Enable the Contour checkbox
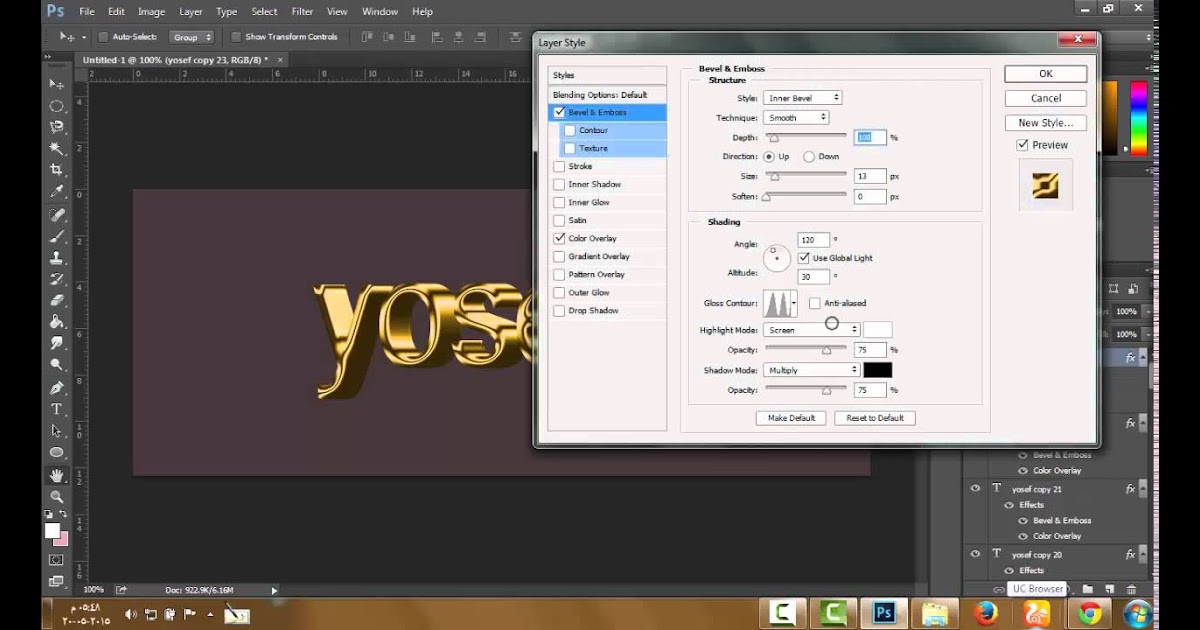This screenshot has width=1200, height=630. 570,130
